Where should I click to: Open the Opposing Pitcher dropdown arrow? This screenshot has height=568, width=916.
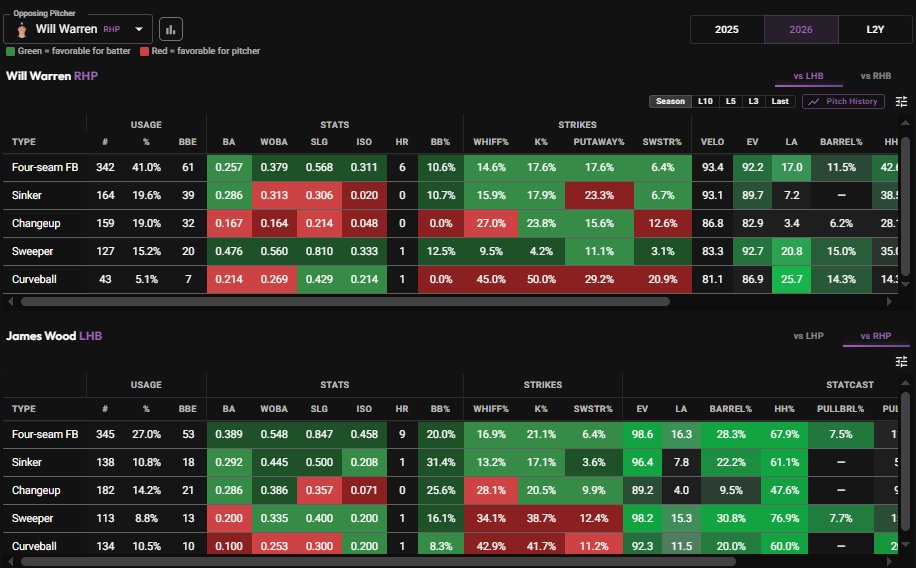click(x=139, y=29)
